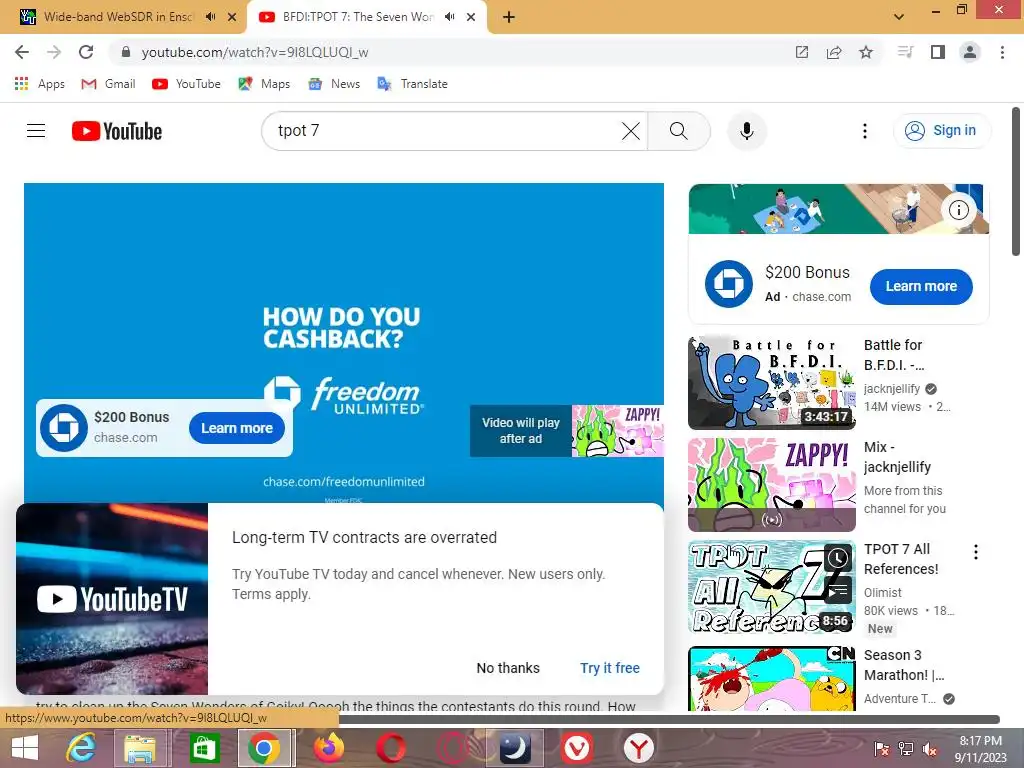Open Mix - jacknjellify thumbnail

771,485
